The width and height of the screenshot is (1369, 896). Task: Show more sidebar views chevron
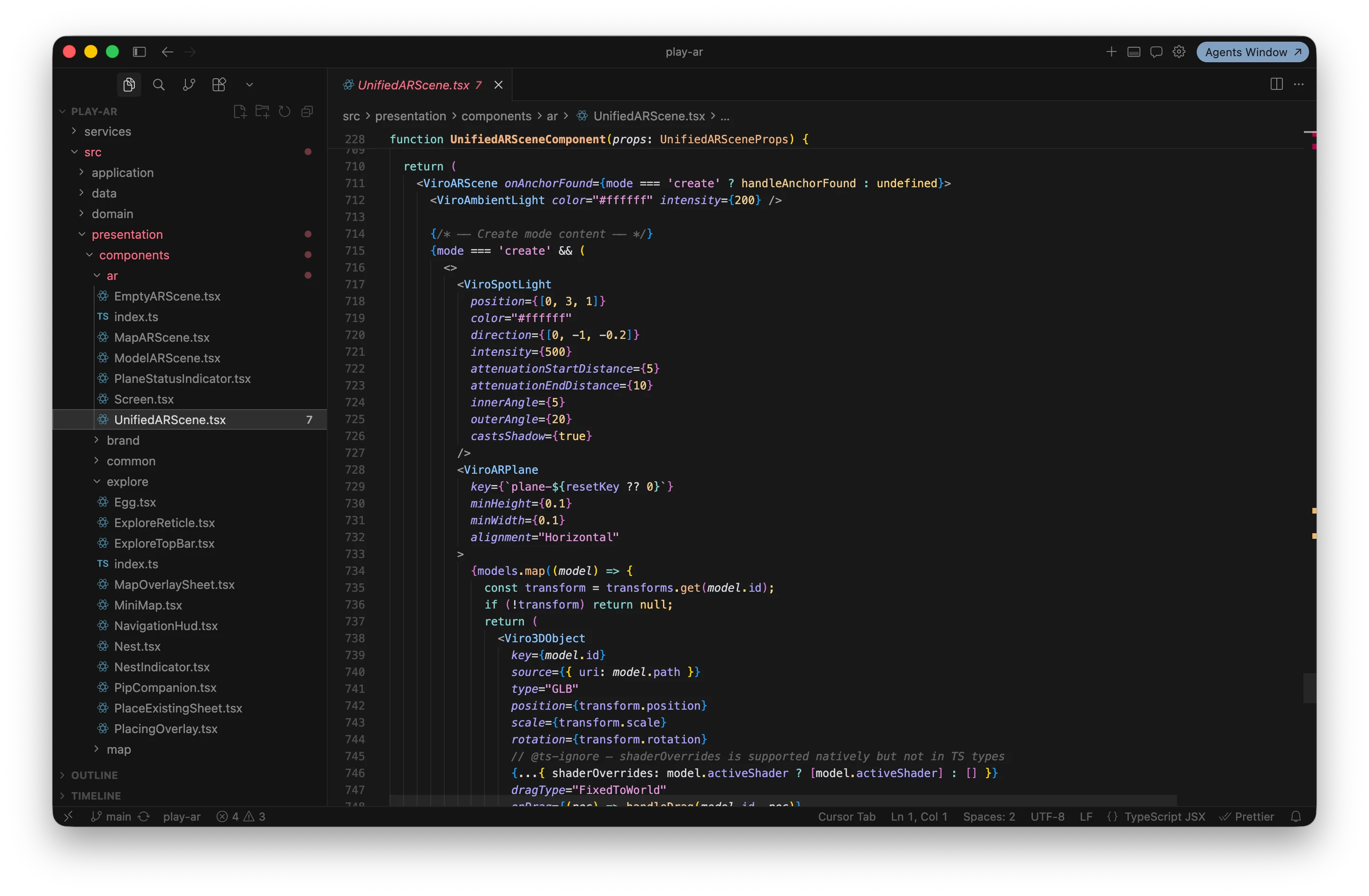click(249, 85)
